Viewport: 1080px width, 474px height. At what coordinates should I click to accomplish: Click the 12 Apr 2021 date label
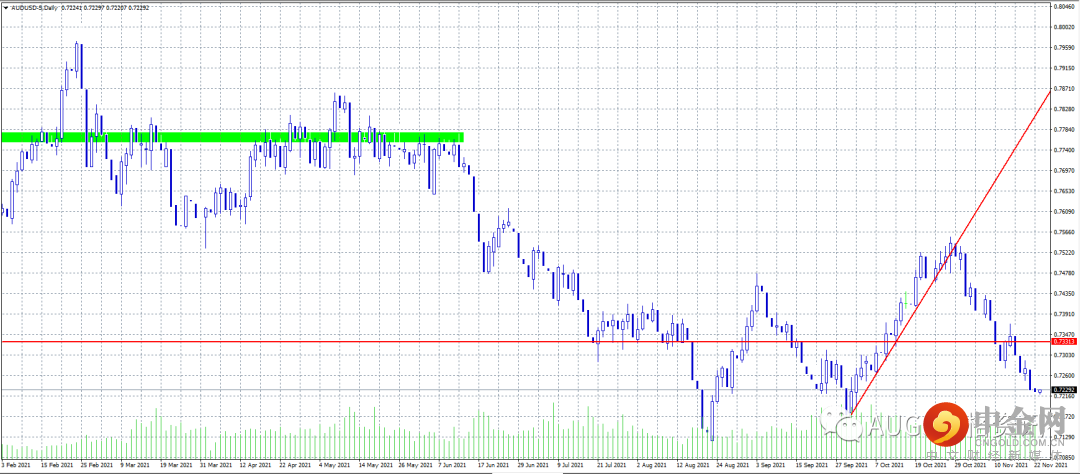click(x=256, y=465)
